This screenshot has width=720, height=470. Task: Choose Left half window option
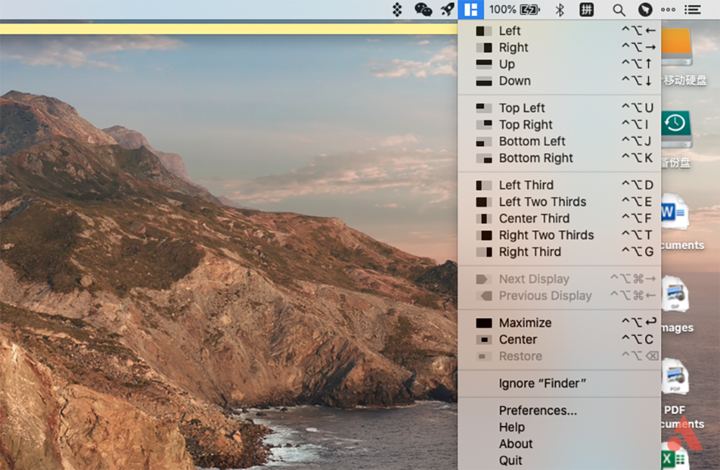click(510, 31)
